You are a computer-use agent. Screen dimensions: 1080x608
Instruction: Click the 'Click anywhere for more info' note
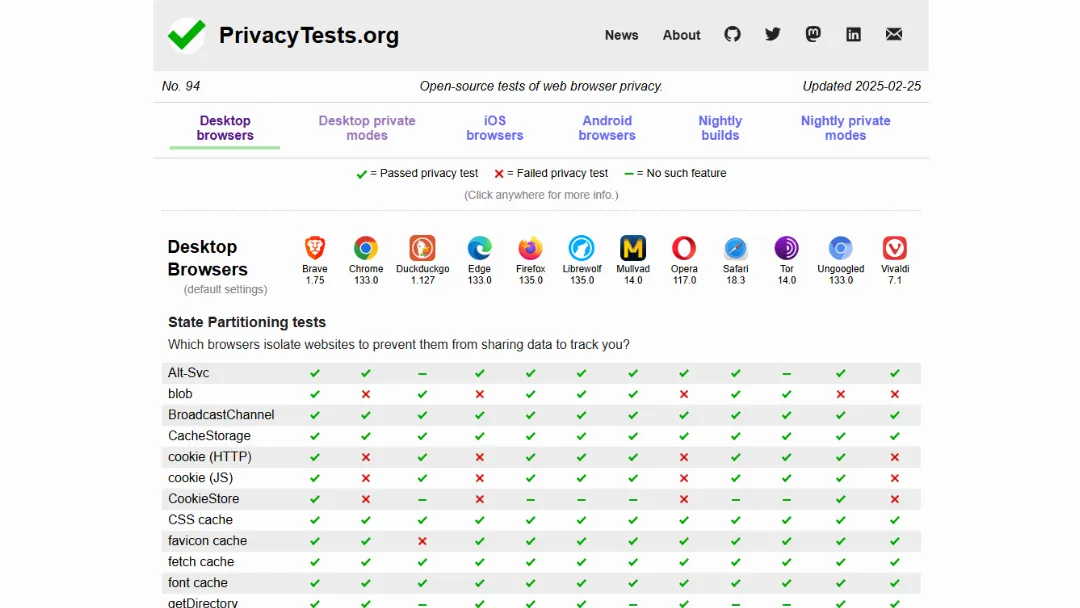541,195
